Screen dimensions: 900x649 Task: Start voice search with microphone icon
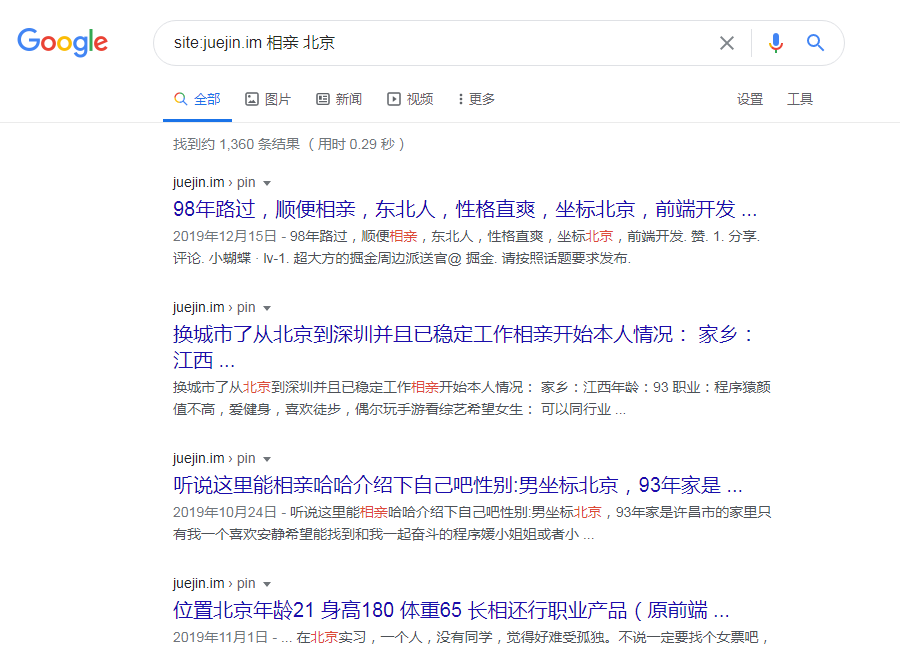point(775,43)
